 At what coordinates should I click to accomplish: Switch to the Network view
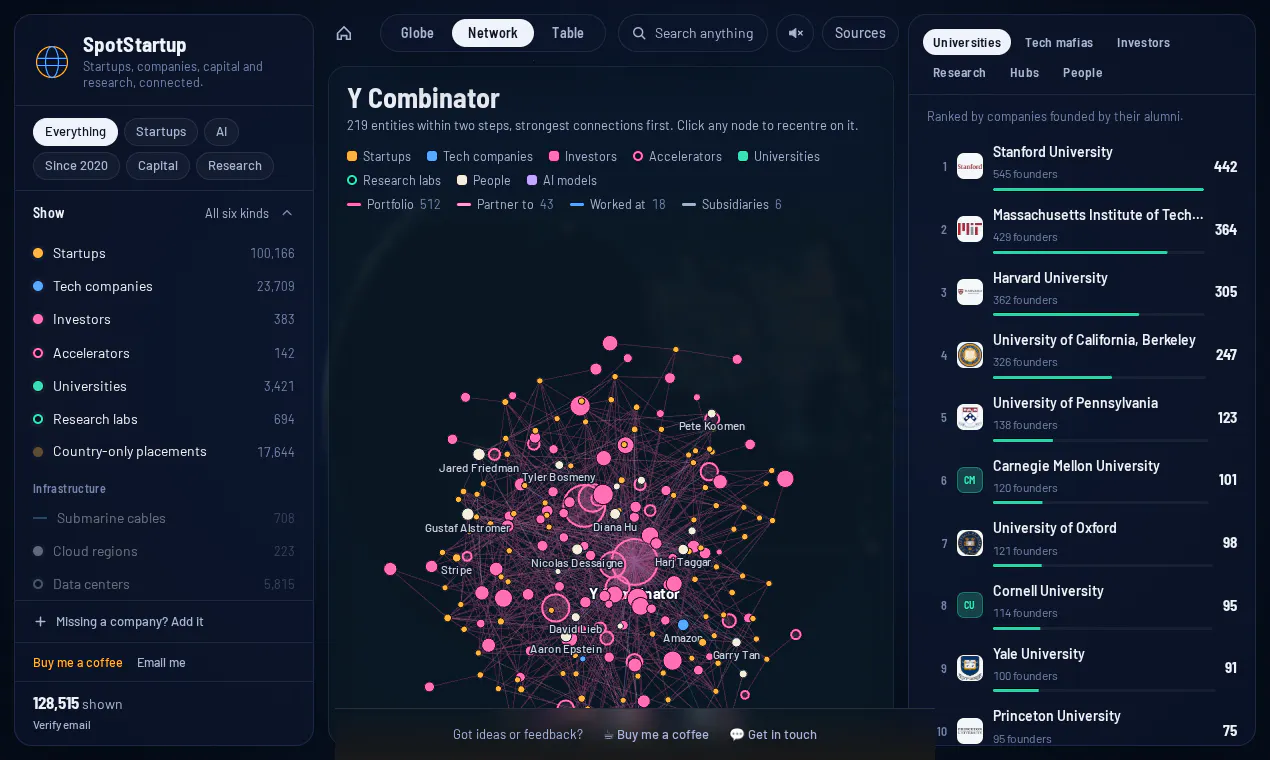[493, 33]
